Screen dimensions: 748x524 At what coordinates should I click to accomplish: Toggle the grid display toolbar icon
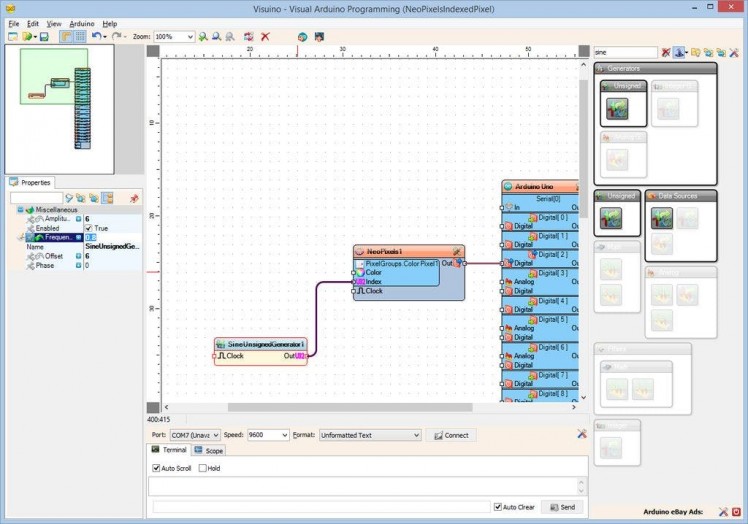click(x=79, y=36)
